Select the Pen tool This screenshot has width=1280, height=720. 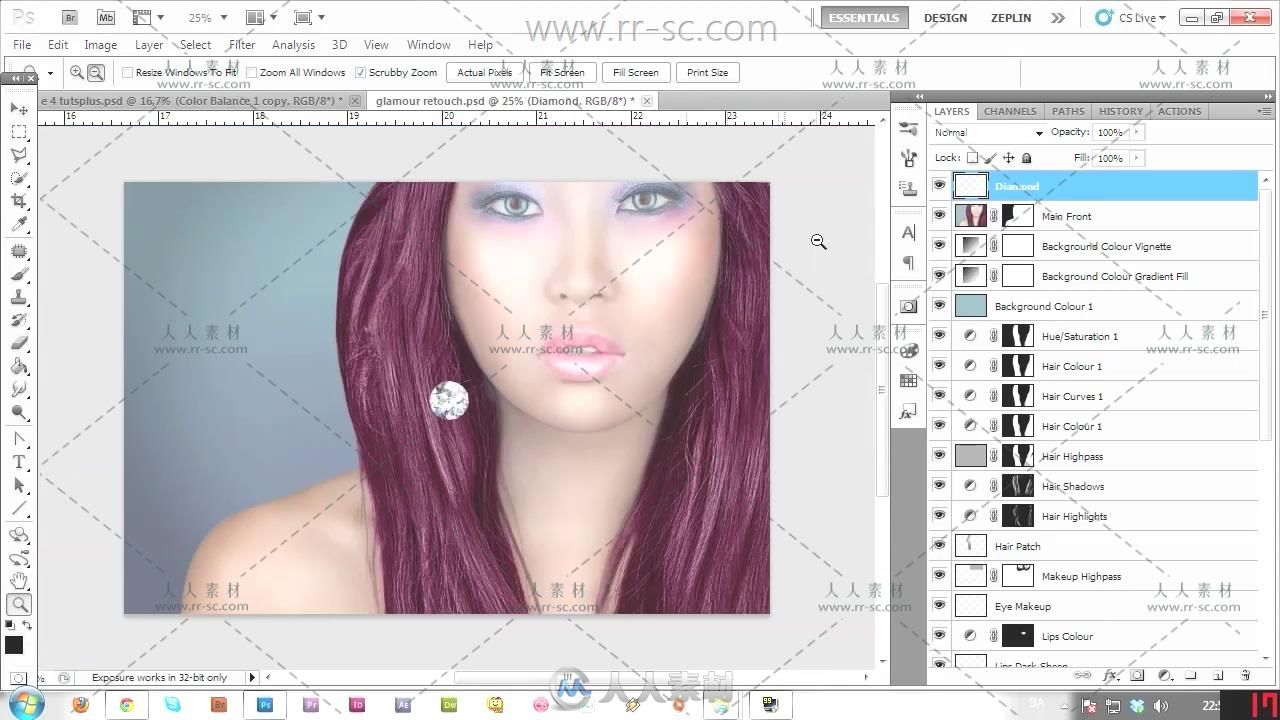pos(19,439)
